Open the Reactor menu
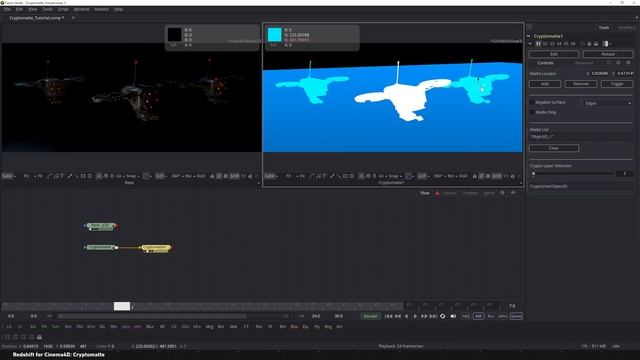The width and height of the screenshot is (640, 360). point(102,9)
